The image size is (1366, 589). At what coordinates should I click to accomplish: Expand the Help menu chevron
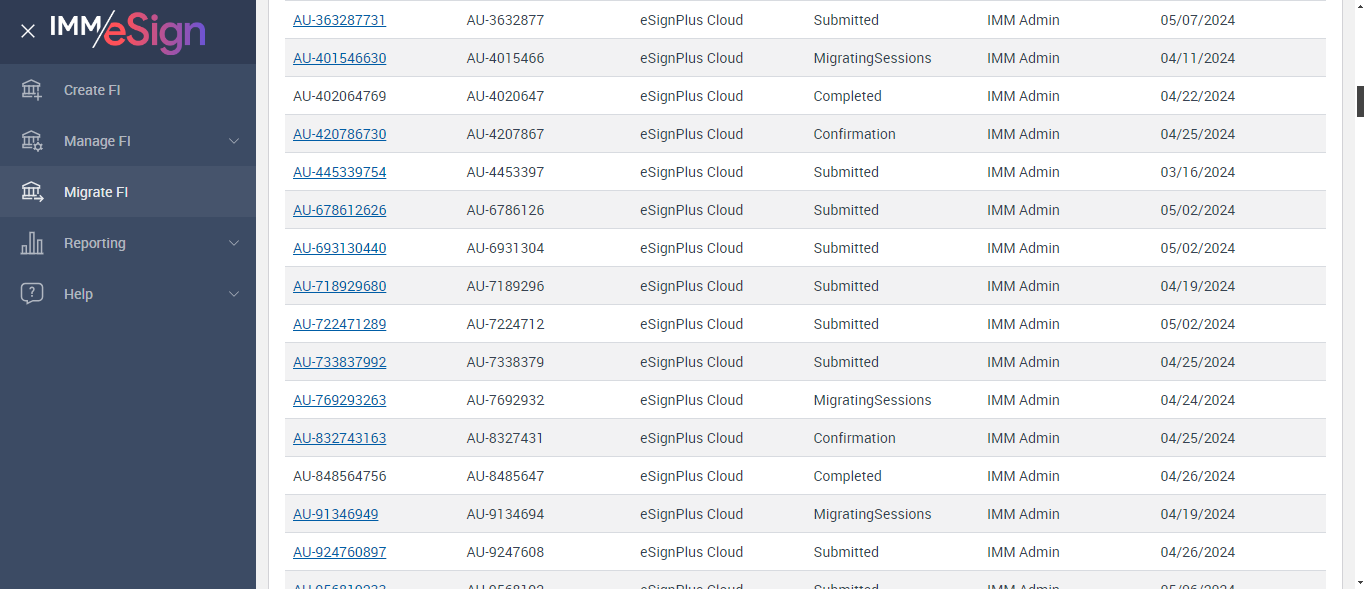click(x=234, y=294)
